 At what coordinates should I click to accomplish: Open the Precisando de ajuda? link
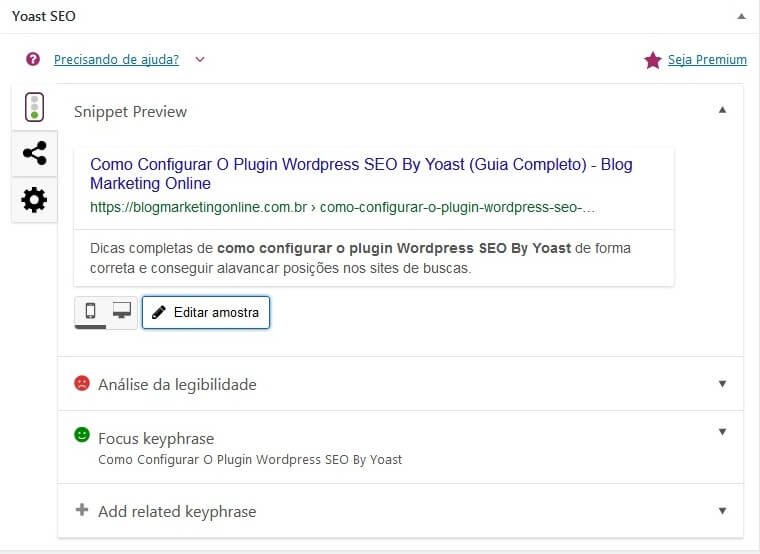[x=116, y=60]
